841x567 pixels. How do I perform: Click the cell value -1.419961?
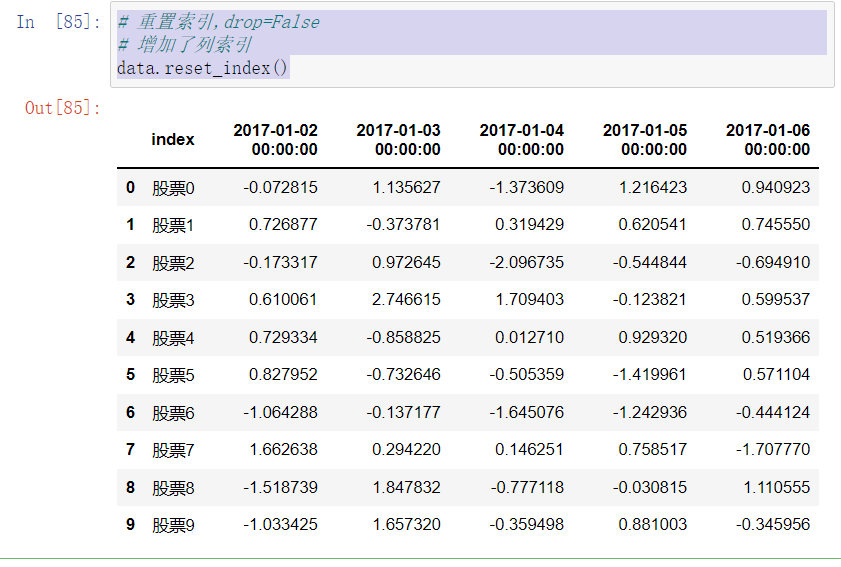[650, 374]
